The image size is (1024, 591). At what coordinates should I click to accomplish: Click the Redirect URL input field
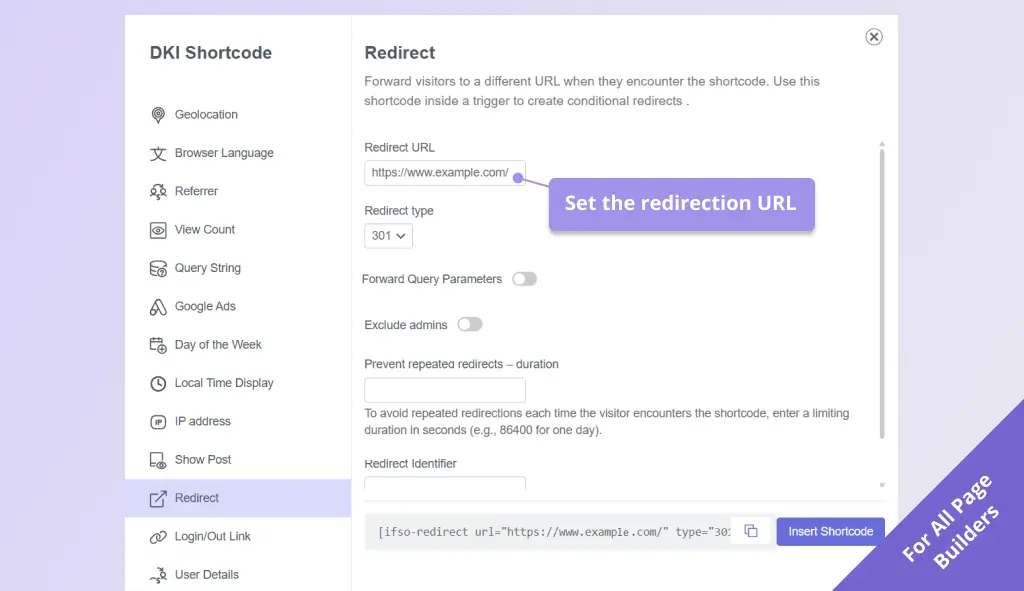click(444, 172)
